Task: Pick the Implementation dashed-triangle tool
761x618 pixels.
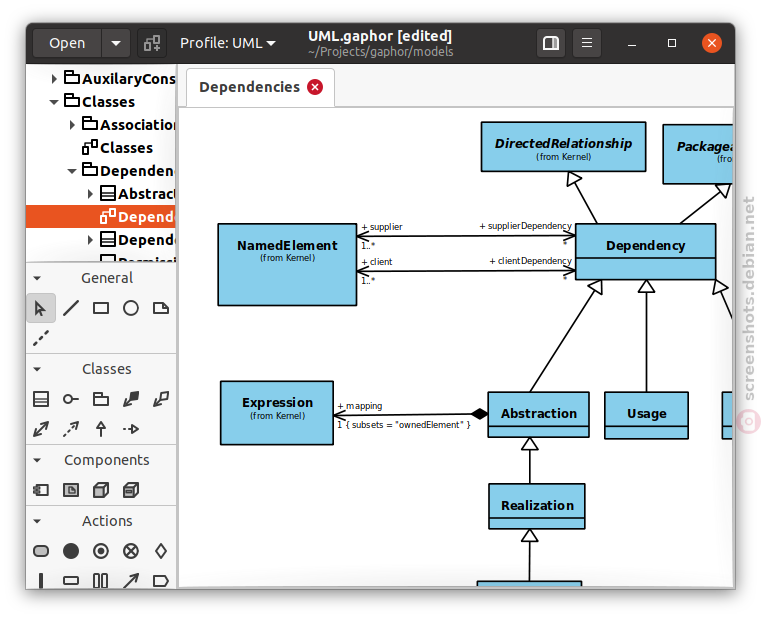Action: tap(131, 429)
